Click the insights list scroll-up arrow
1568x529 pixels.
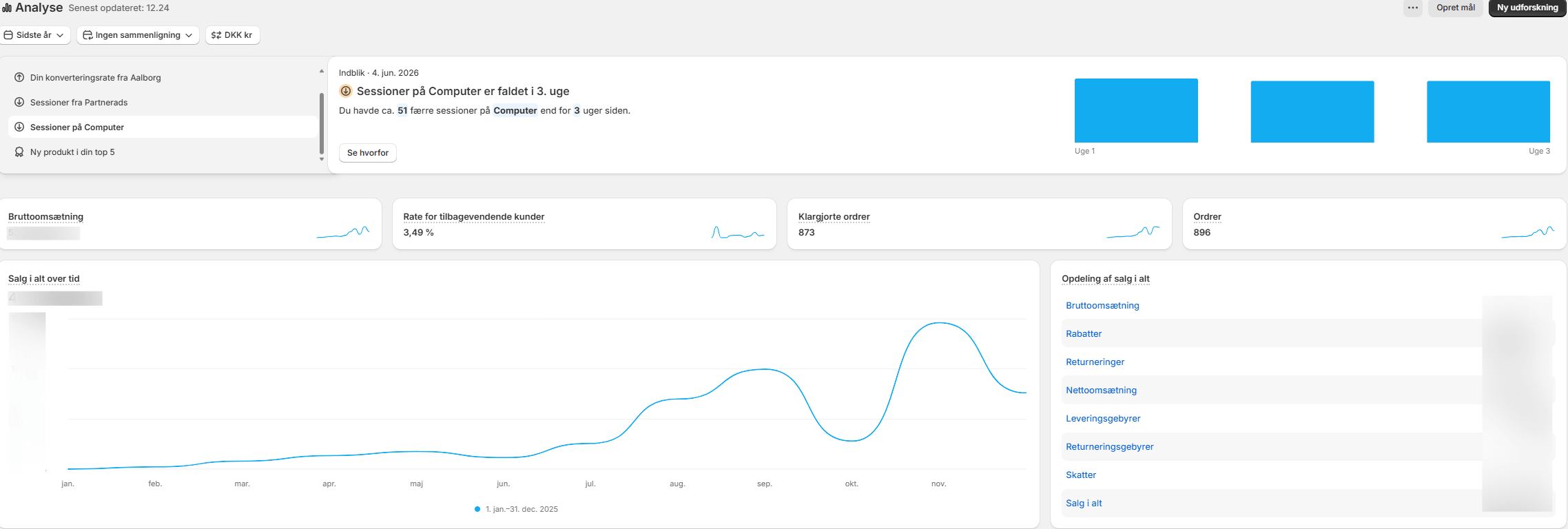[x=321, y=72]
